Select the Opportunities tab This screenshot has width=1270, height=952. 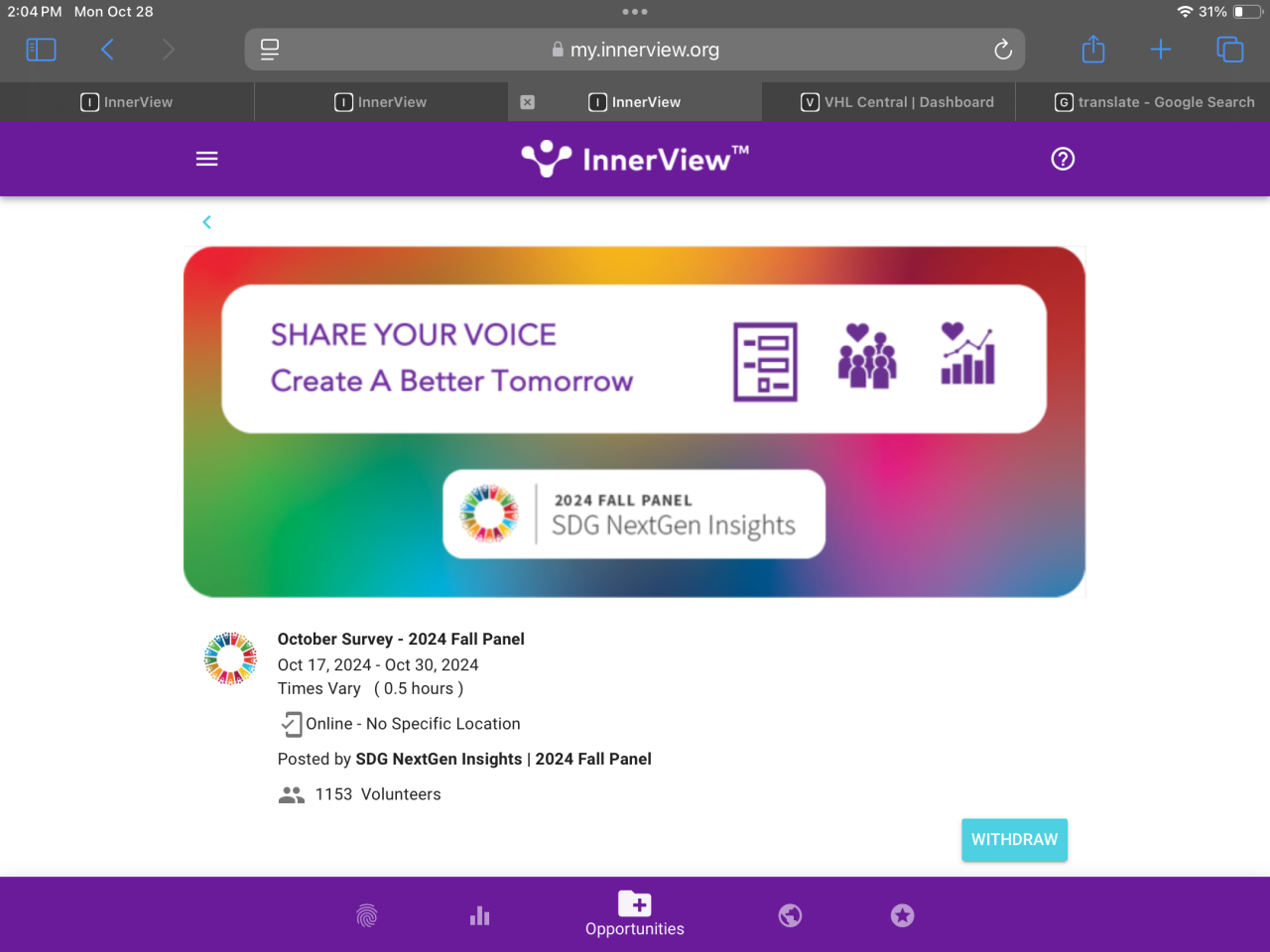coord(635,913)
